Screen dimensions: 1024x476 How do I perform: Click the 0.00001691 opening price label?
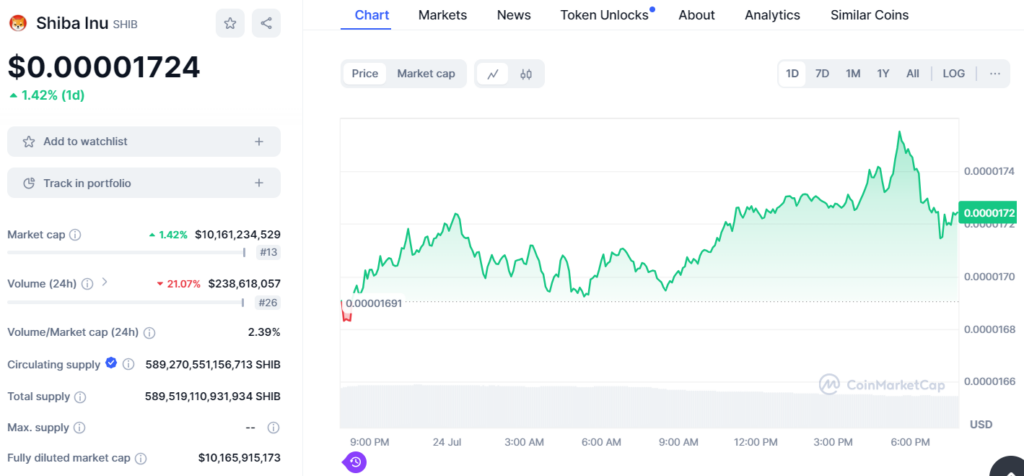(374, 303)
